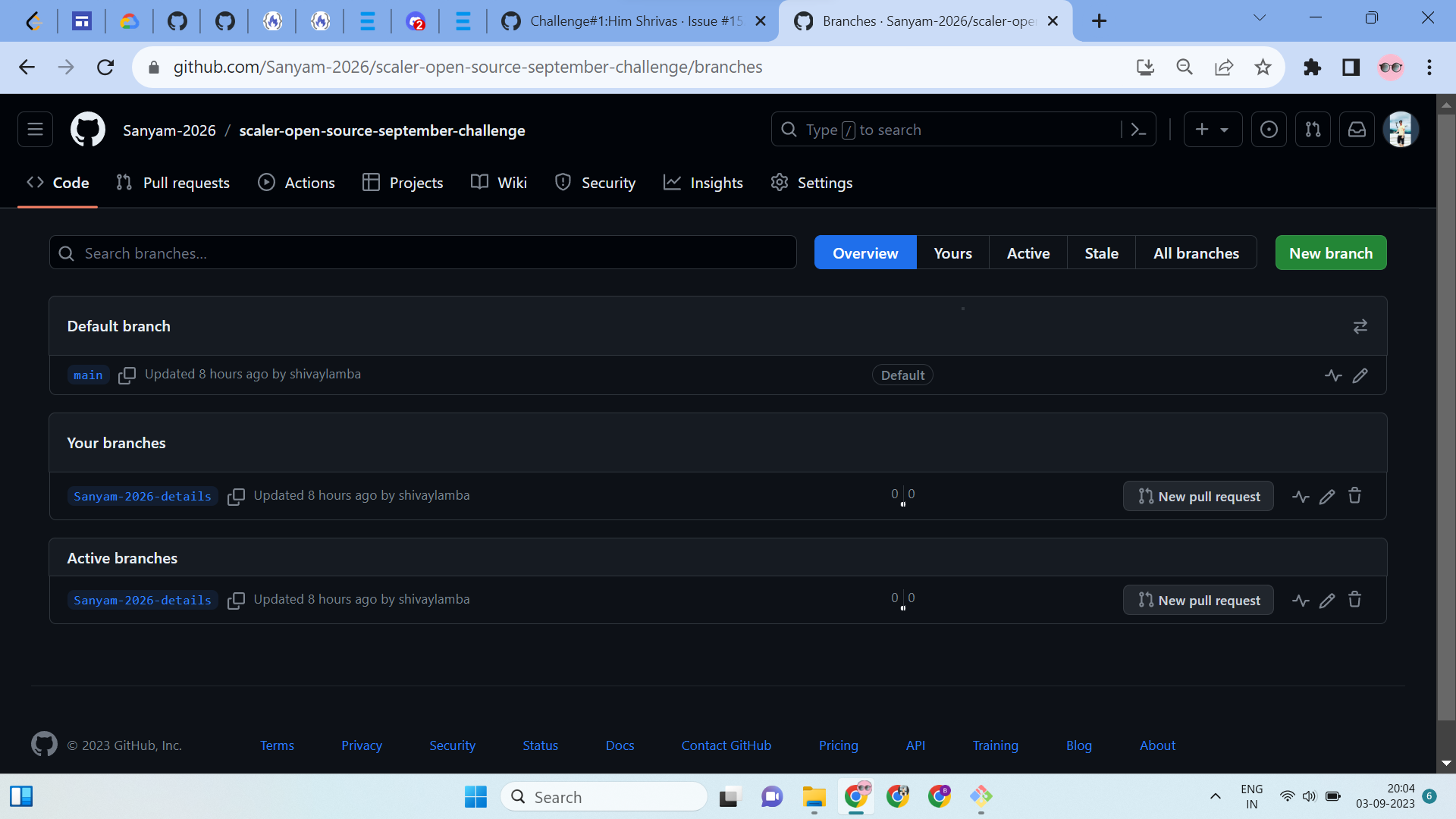Switch to the Actions tab
1456x819 pixels.
(x=296, y=182)
